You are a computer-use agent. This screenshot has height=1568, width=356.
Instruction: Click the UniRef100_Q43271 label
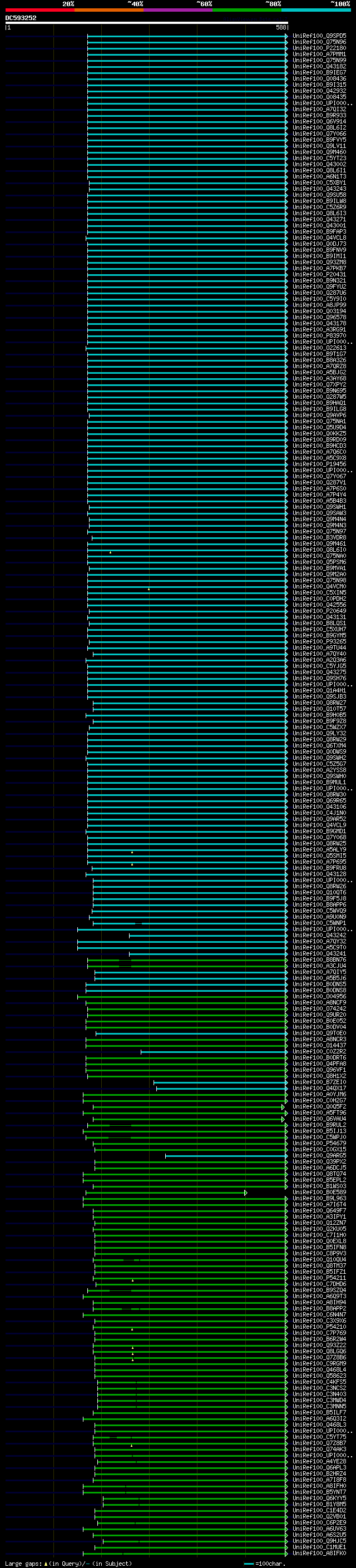click(x=319, y=220)
